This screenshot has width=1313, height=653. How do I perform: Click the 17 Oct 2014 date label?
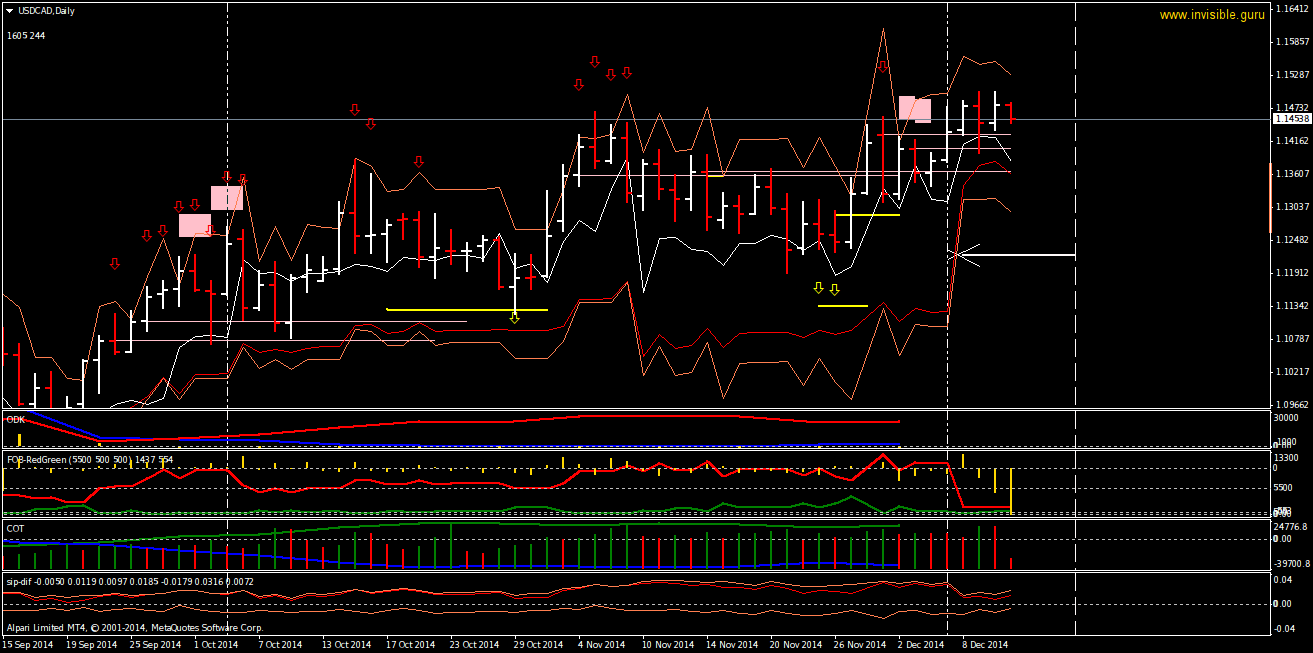tap(411, 645)
